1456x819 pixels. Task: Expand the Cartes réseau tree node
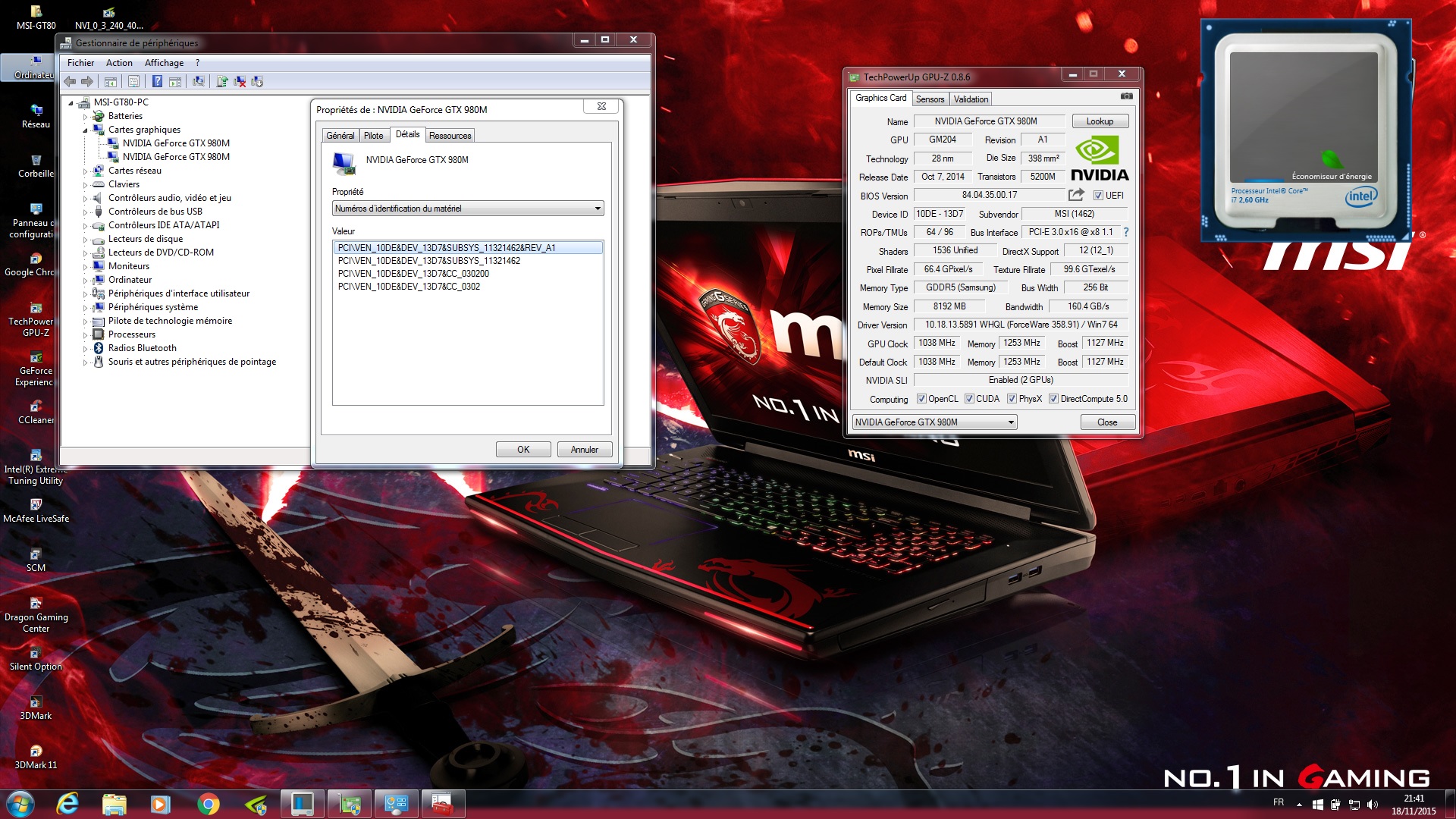85,171
